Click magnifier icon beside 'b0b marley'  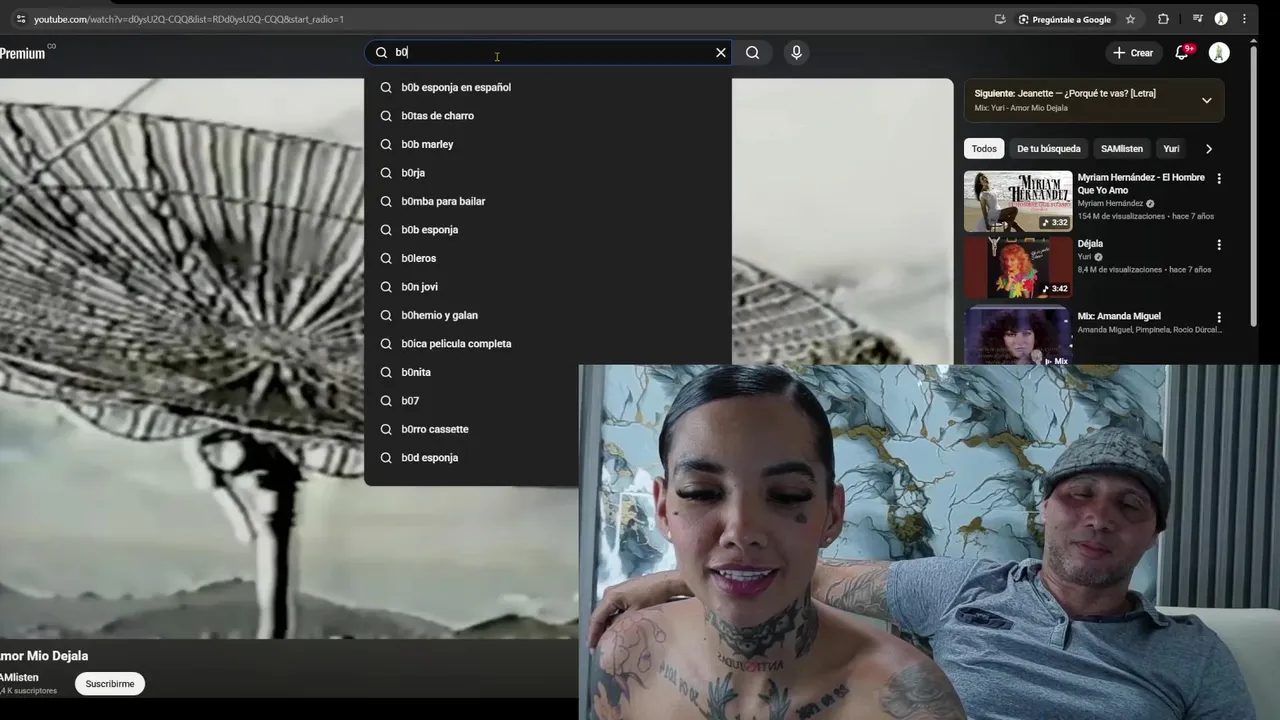pos(386,144)
